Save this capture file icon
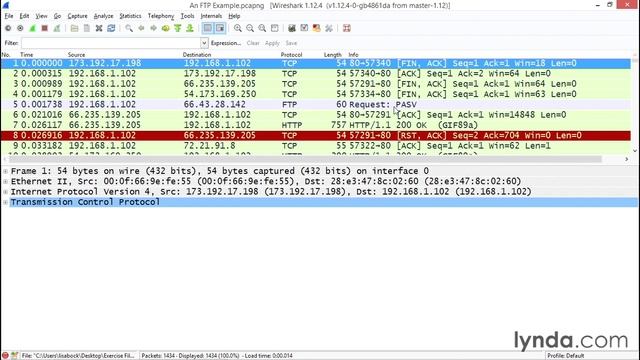This screenshot has width=640, height=360. (87, 28)
